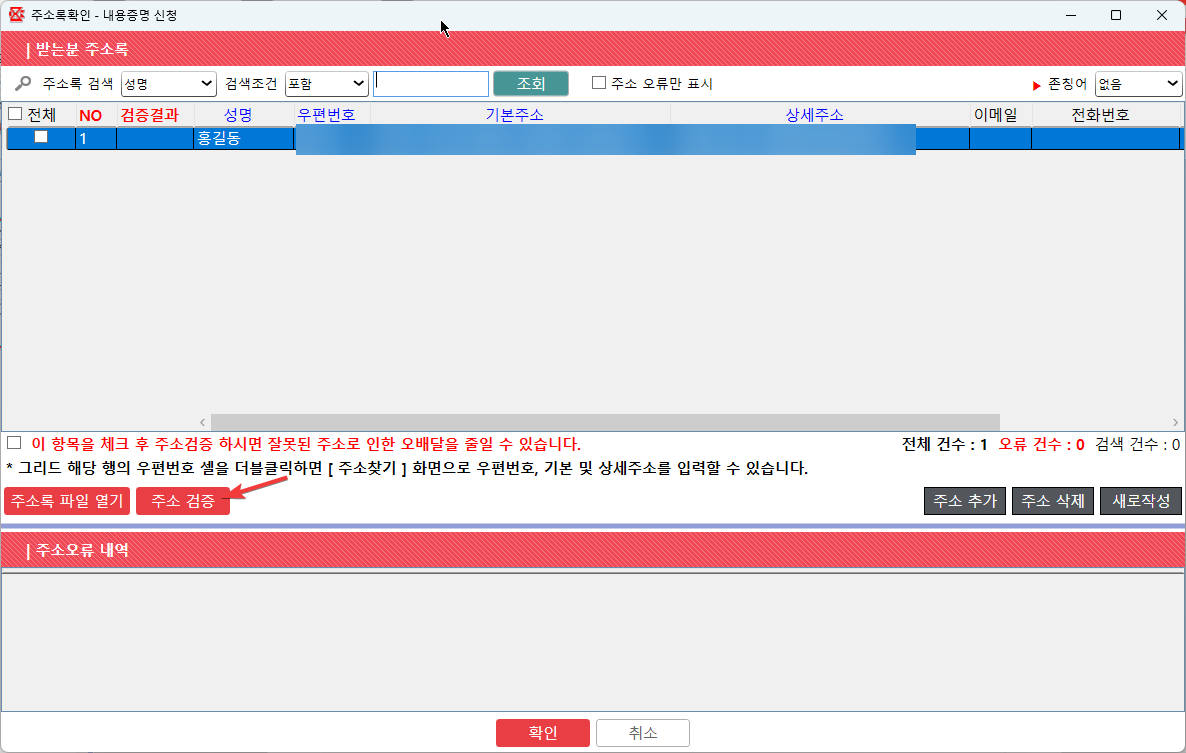
Task: Close the 주소록확인 window
Action: tap(1162, 15)
